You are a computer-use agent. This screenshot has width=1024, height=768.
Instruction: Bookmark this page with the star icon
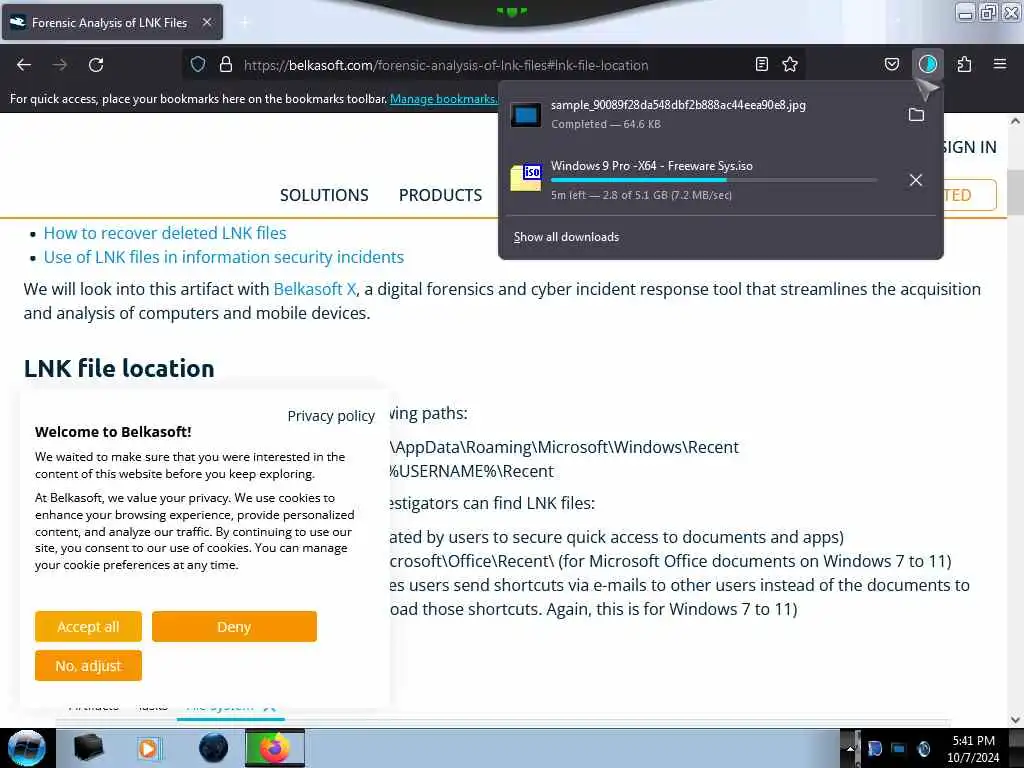coord(790,64)
